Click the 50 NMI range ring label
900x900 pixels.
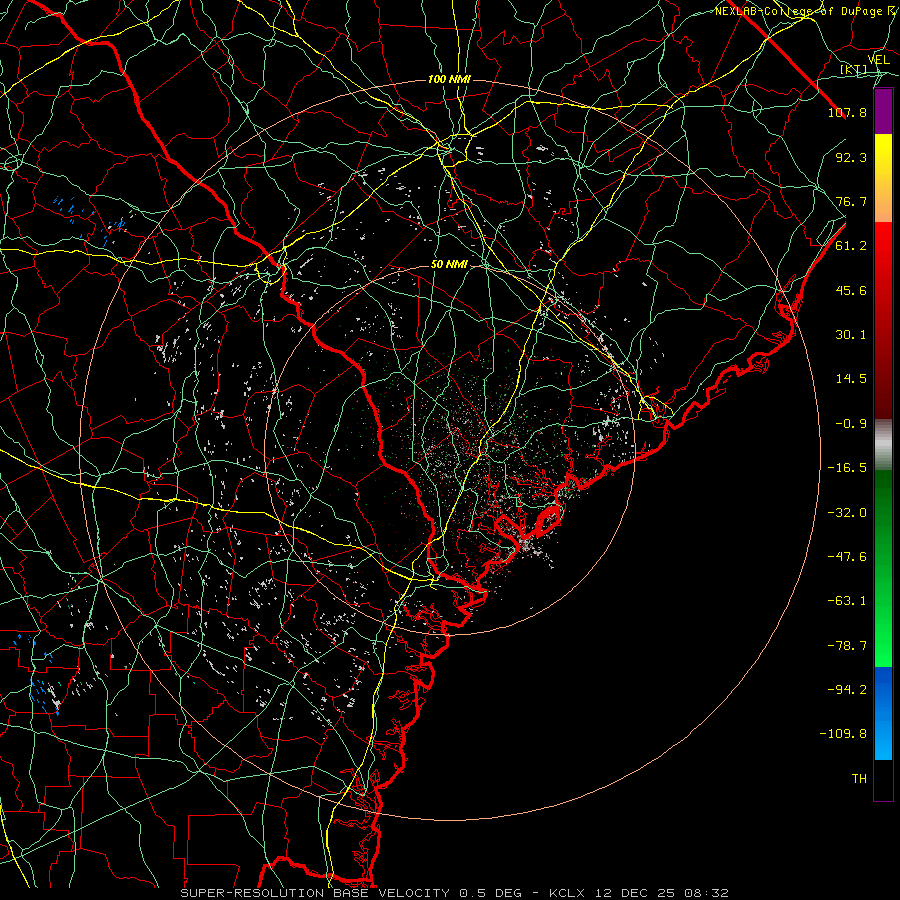(449, 265)
